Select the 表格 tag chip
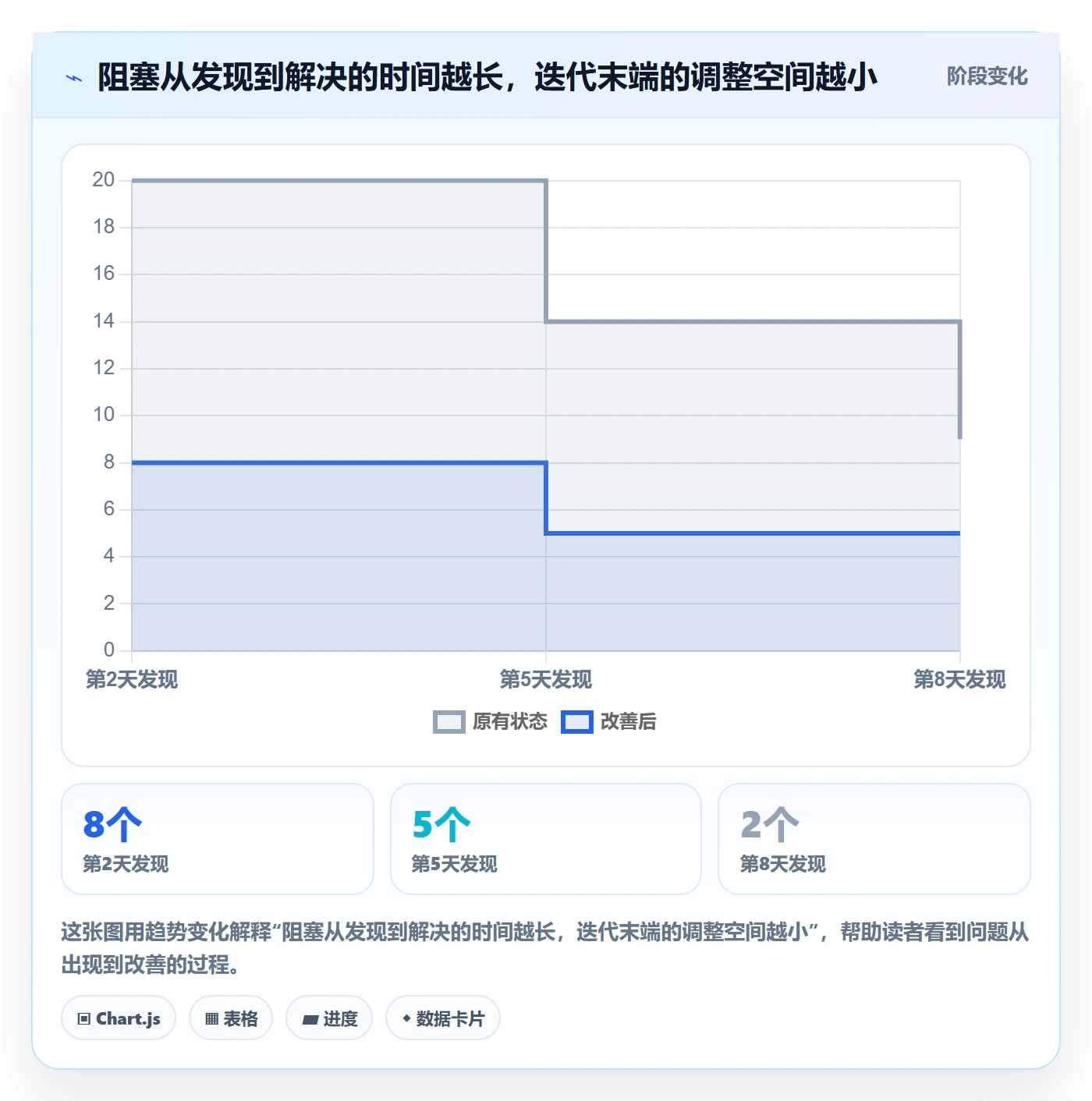This screenshot has width=1092, height=1101. coord(231,1018)
